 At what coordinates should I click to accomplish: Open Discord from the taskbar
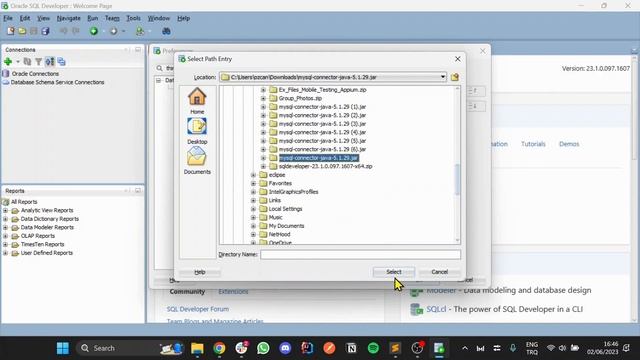coord(285,348)
